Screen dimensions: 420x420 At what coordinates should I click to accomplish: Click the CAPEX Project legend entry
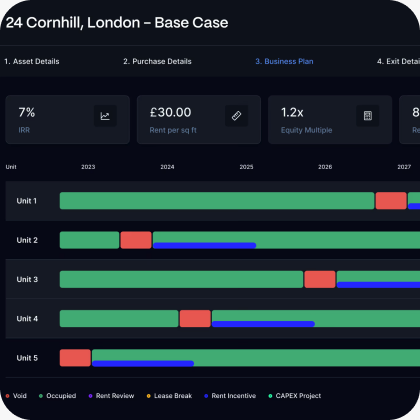(295, 396)
